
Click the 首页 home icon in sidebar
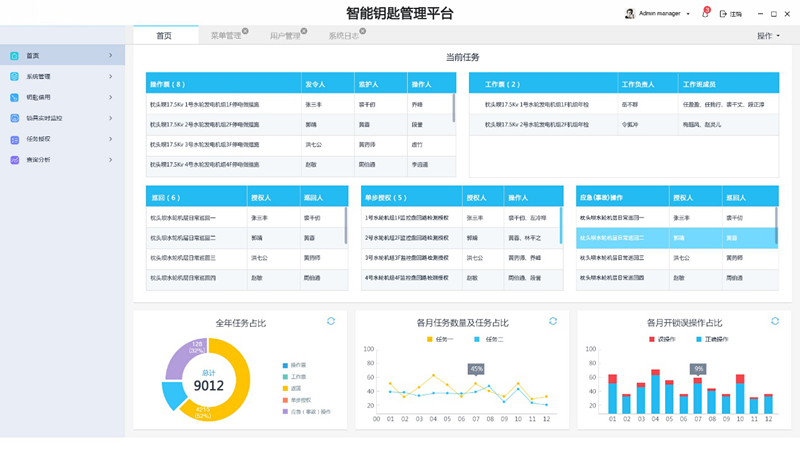[x=14, y=56]
